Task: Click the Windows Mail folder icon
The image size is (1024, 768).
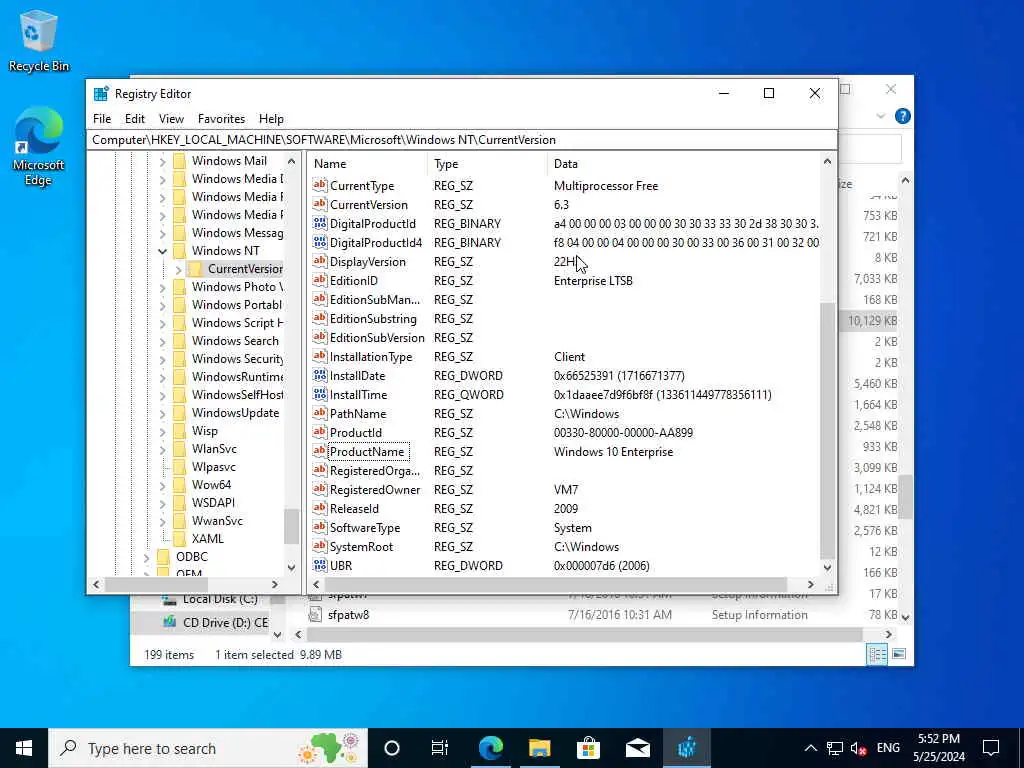Action: click(x=180, y=161)
